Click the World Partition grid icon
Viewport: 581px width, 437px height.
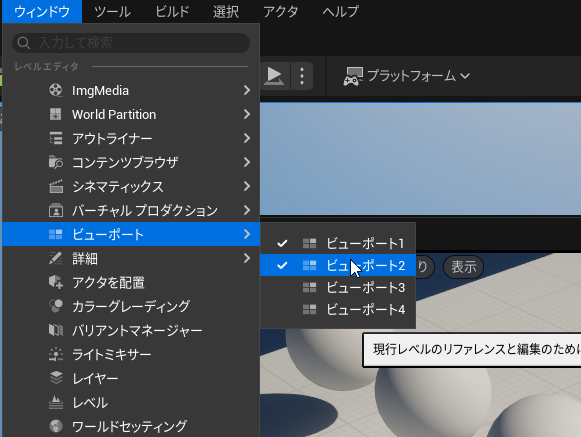pyautogui.click(x=56, y=114)
